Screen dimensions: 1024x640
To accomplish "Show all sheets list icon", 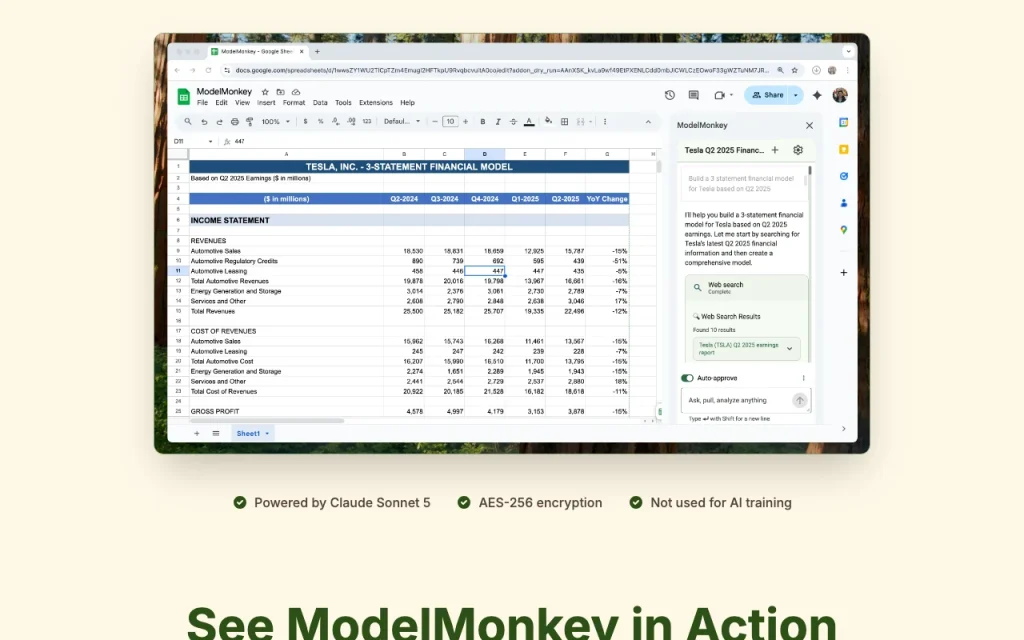I will point(216,434).
